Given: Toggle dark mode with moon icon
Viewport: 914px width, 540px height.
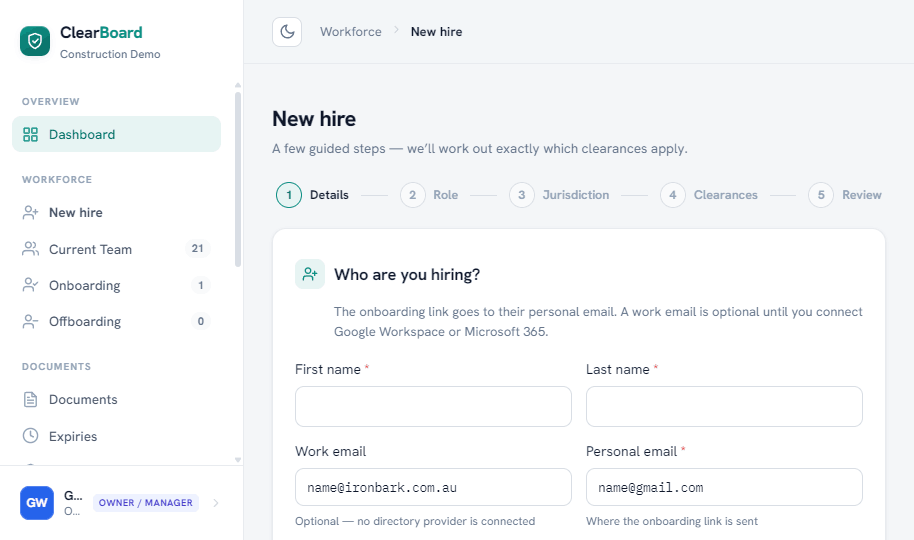Looking at the screenshot, I should coord(287,31).
